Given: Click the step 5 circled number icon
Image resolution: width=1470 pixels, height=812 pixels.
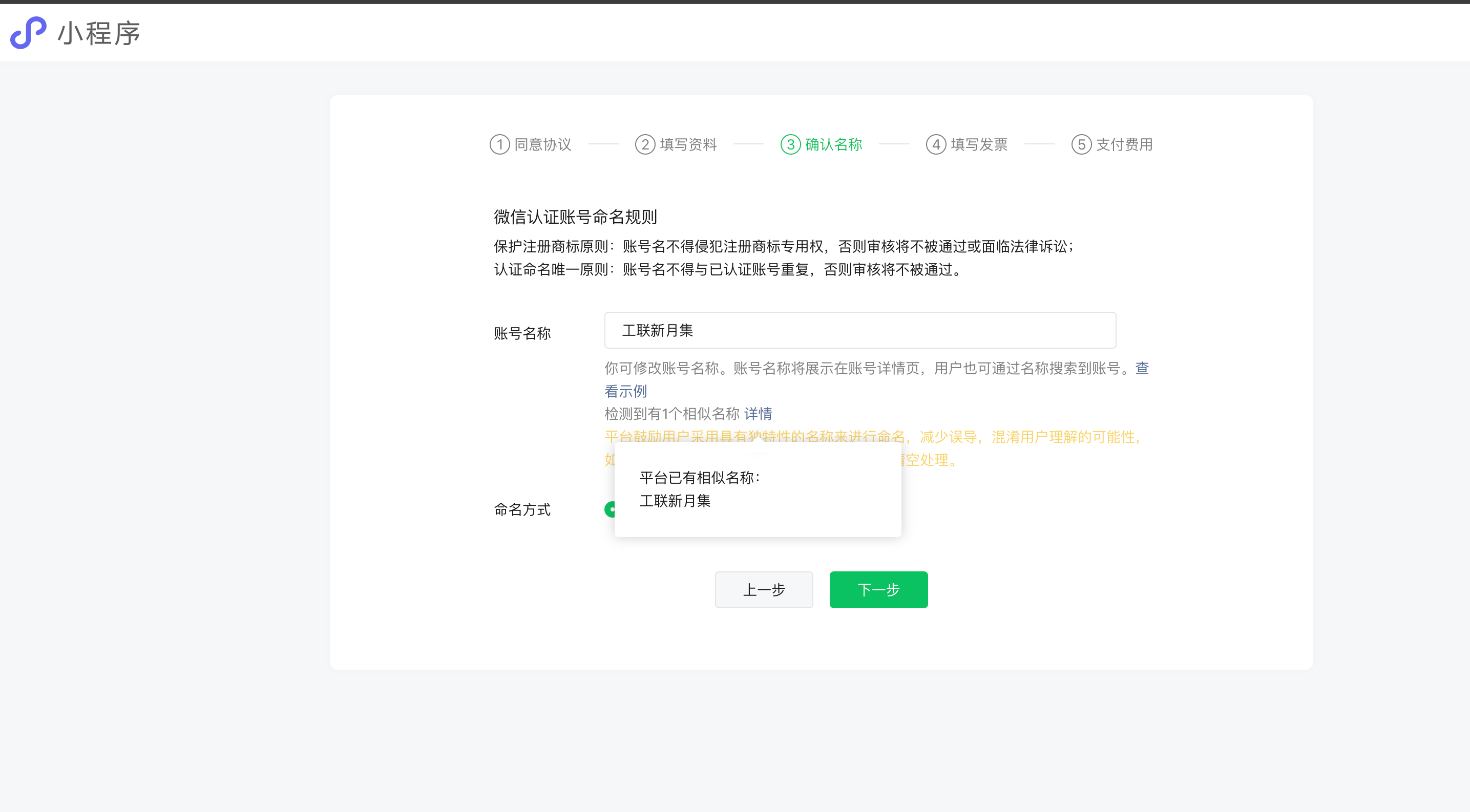Looking at the screenshot, I should click(1081, 144).
